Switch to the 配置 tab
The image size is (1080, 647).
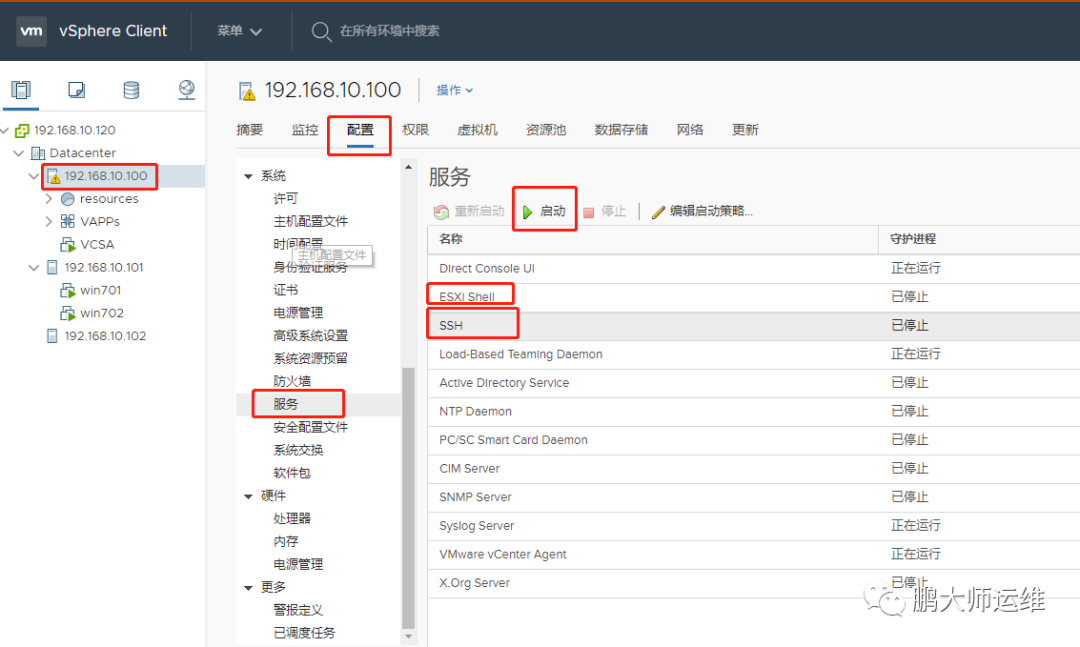(x=360, y=130)
